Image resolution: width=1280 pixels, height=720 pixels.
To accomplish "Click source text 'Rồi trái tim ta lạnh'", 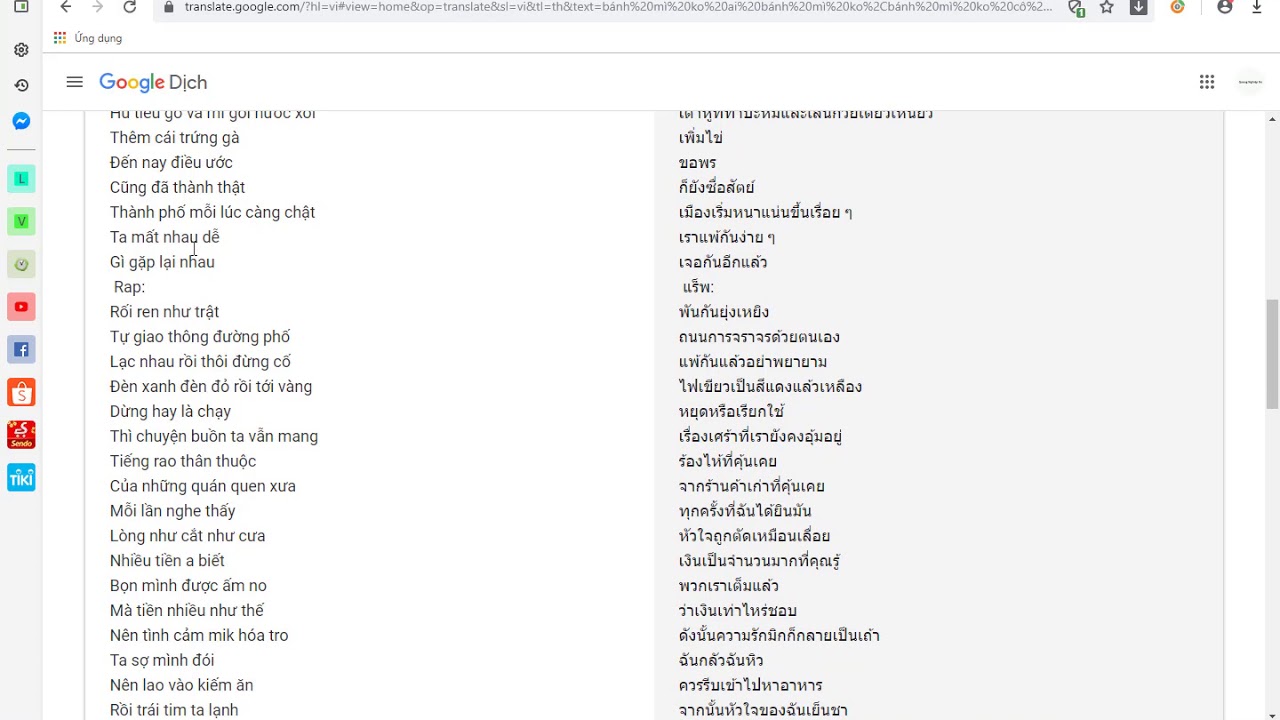I will [174, 709].
